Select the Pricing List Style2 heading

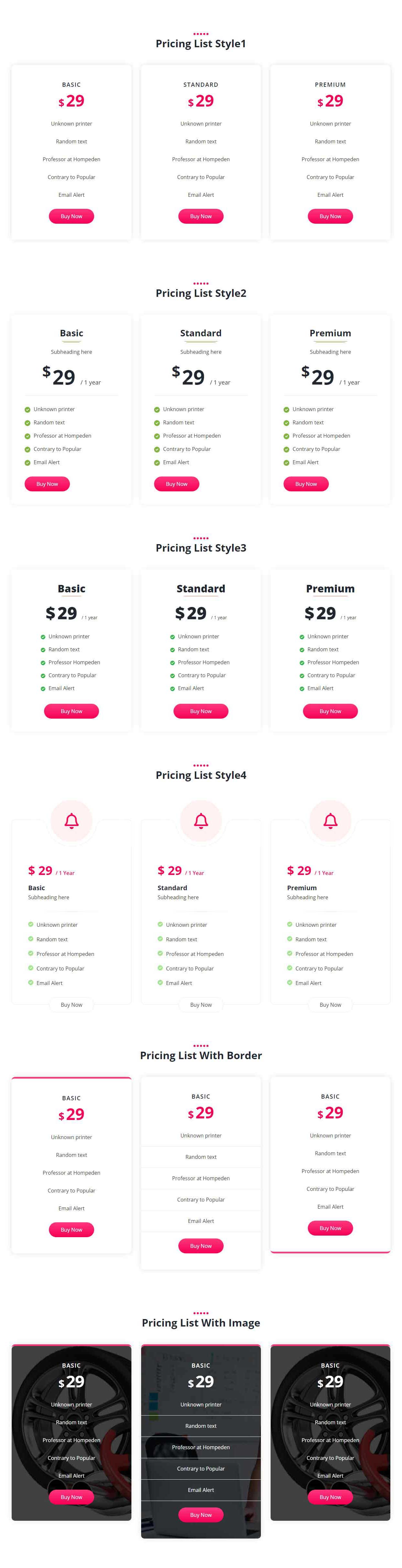click(x=201, y=293)
